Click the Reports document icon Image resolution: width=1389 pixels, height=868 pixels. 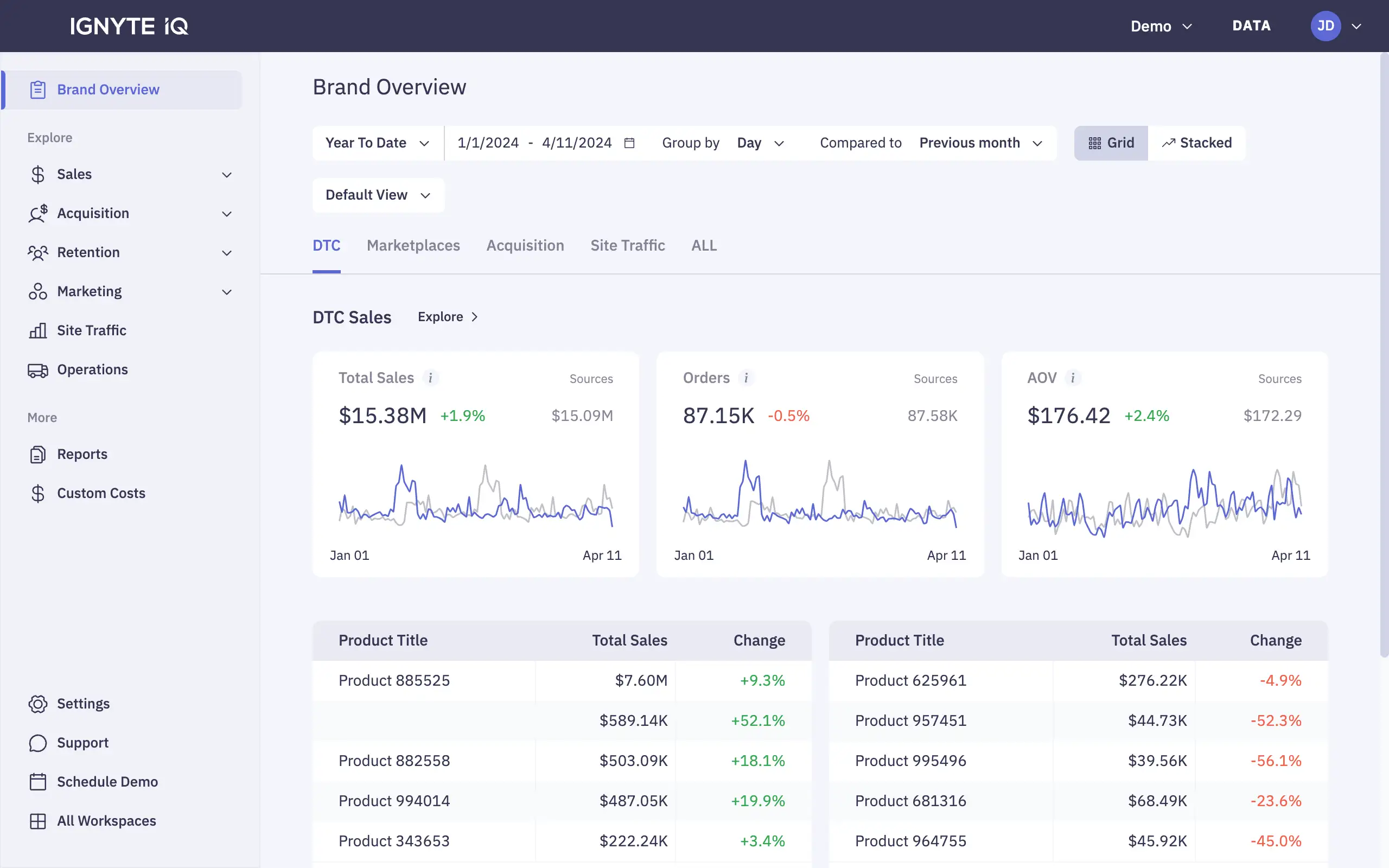(38, 455)
